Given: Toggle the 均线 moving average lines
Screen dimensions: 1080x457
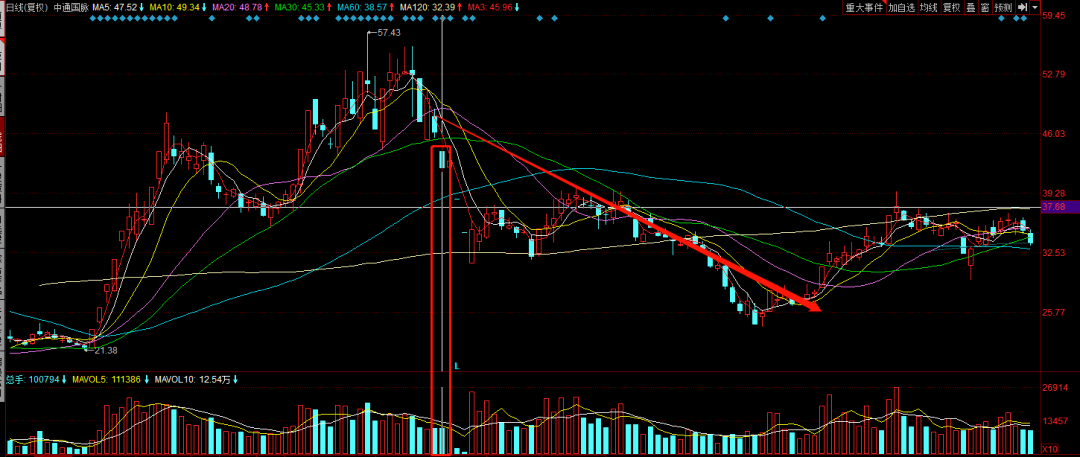Looking at the screenshot, I should (x=931, y=7).
